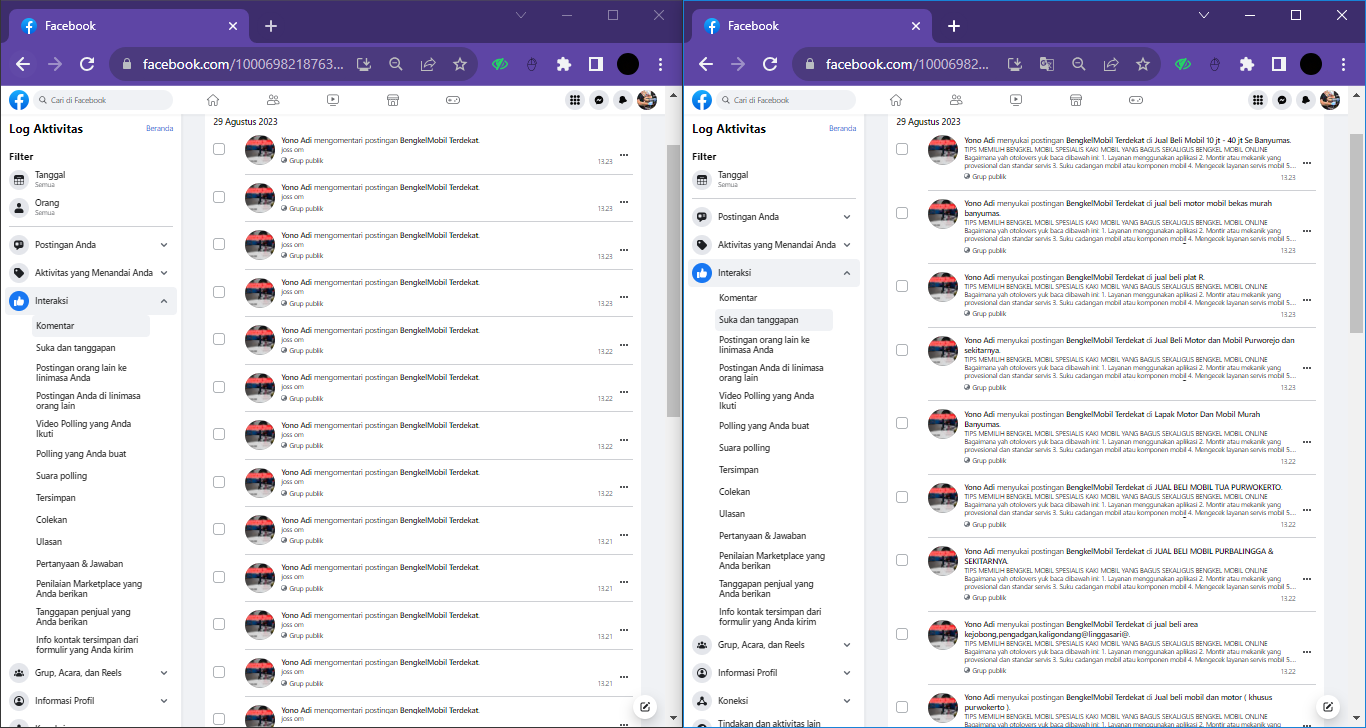Screen dimensions: 1366x728
Task: Open Facebook home icon in left window
Action: pyautogui.click(x=212, y=100)
